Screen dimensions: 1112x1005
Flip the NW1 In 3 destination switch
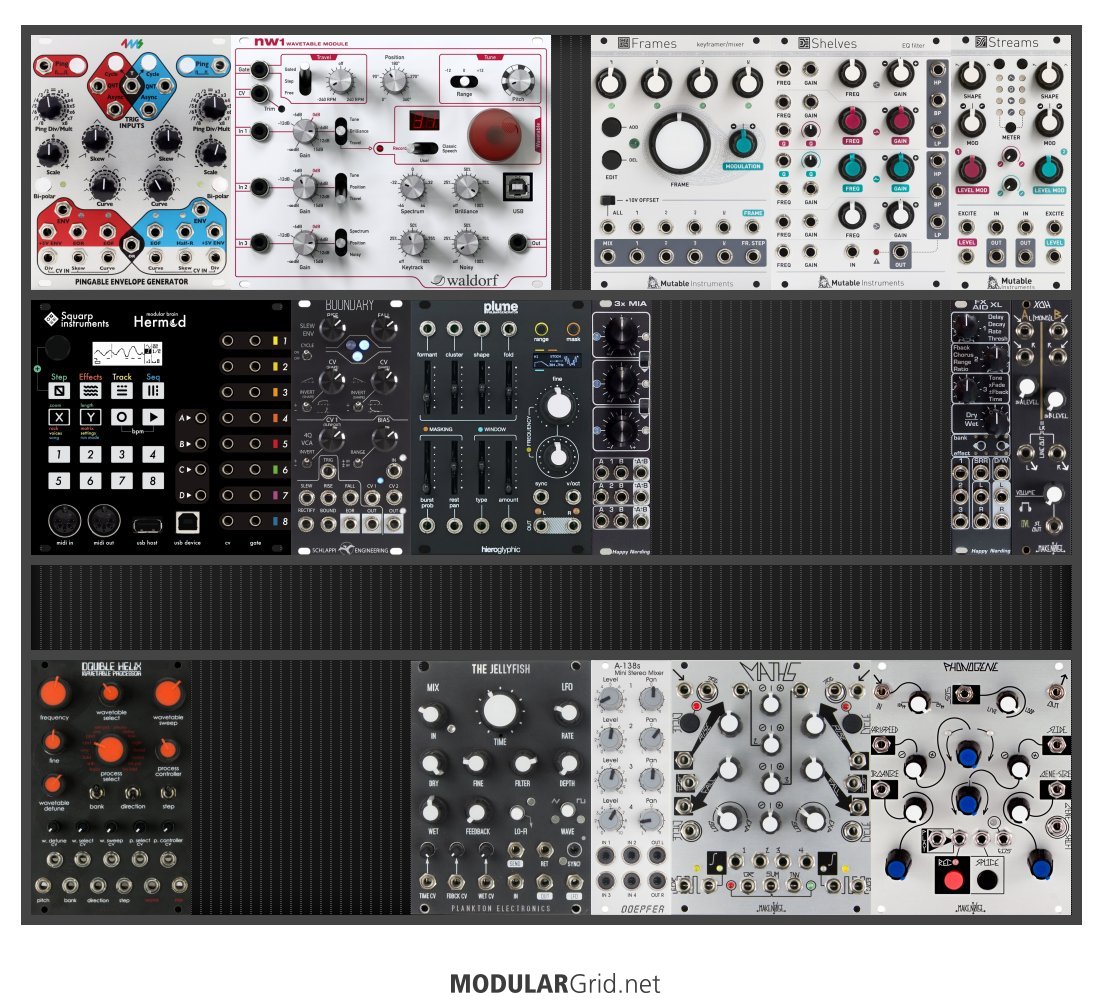point(340,241)
